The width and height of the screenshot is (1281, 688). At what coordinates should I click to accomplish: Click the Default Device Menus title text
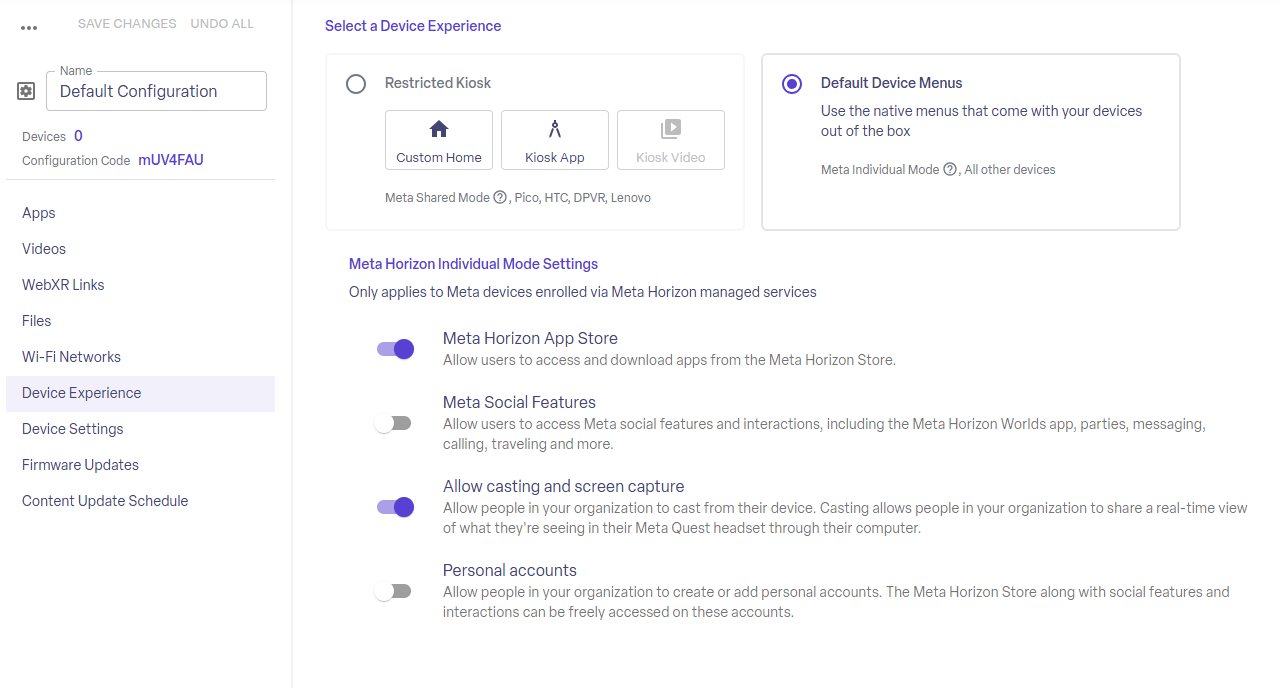892,83
